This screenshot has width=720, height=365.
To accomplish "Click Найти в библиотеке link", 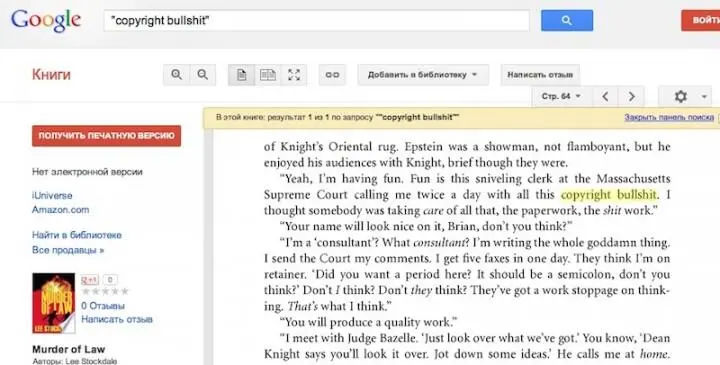I will point(77,235).
